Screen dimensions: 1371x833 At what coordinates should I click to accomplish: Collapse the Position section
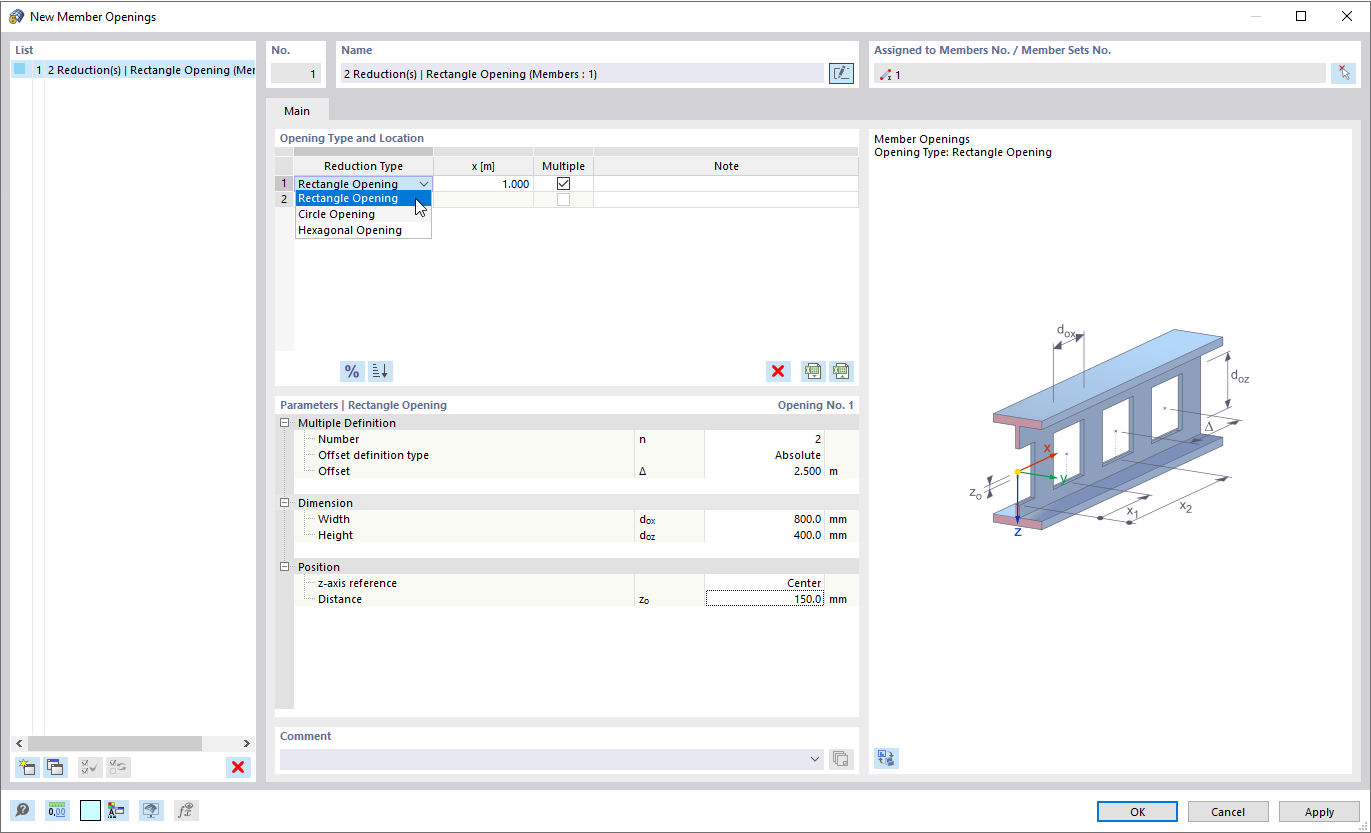click(285, 567)
